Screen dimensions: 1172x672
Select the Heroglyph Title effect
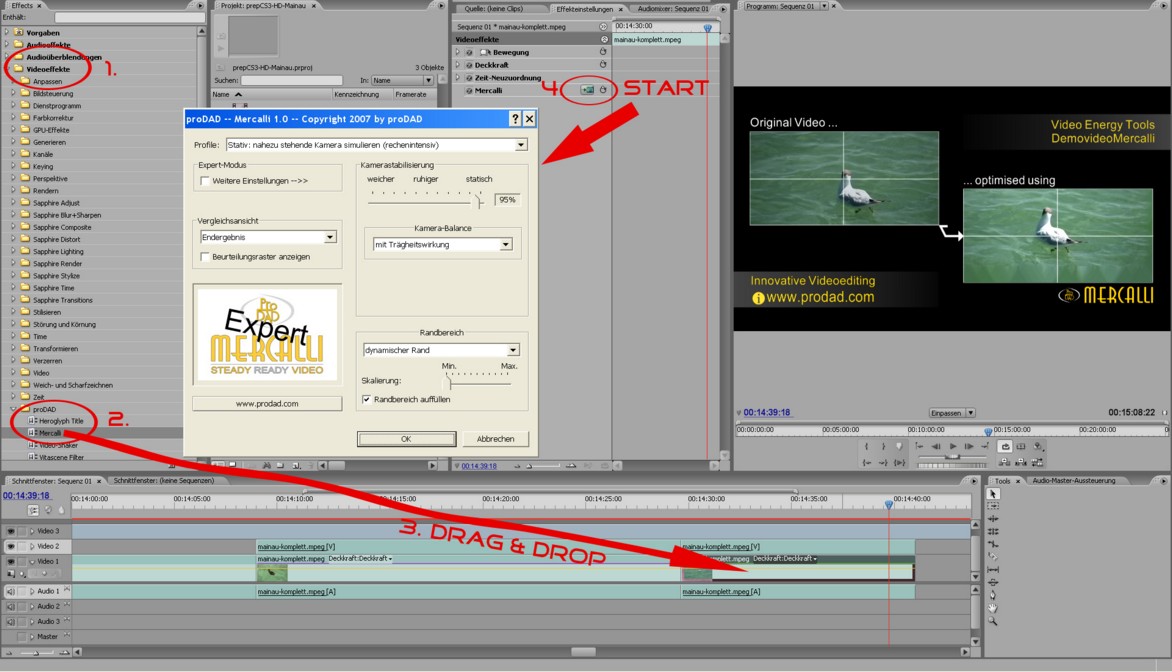(61, 421)
